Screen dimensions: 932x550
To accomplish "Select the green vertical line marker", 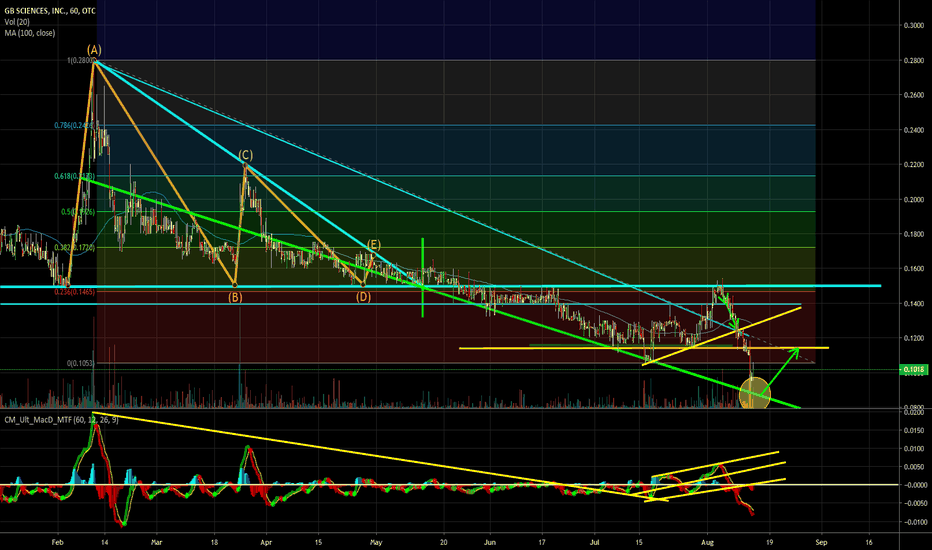I will click(423, 277).
